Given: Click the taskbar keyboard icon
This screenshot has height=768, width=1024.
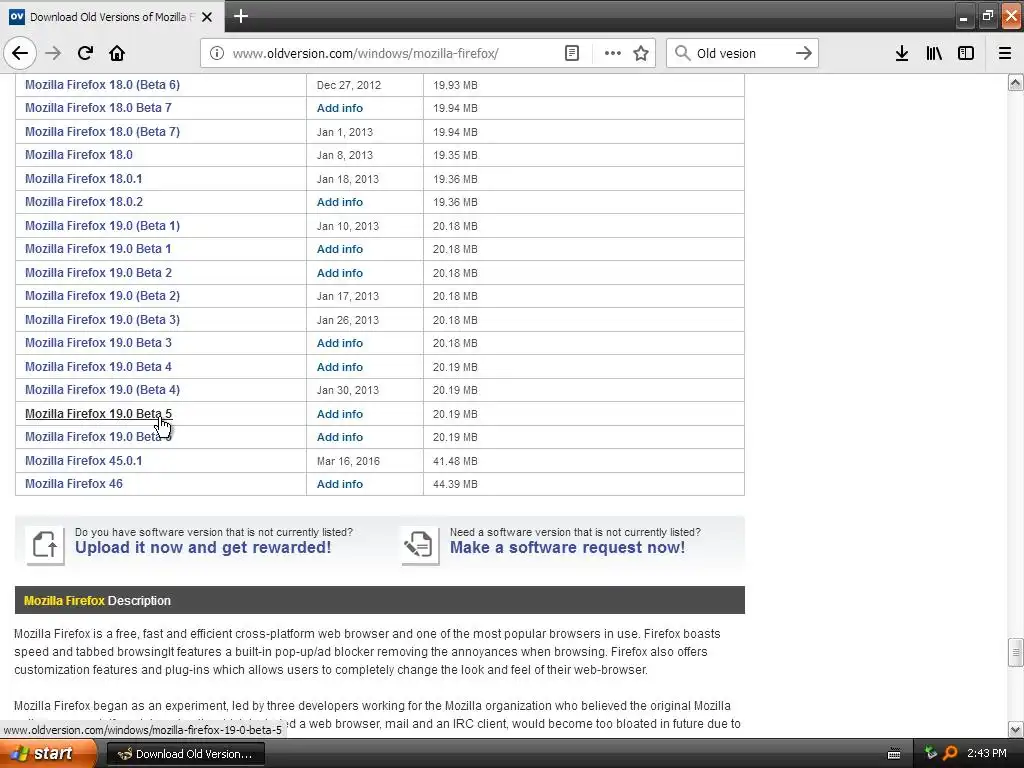Looking at the screenshot, I should pyautogui.click(x=894, y=754).
